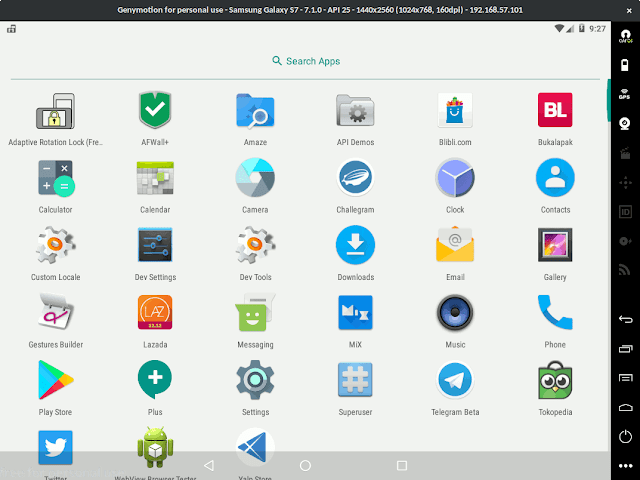640x480 pixels.
Task: Open the Phone dialer app
Action: pyautogui.click(x=555, y=312)
